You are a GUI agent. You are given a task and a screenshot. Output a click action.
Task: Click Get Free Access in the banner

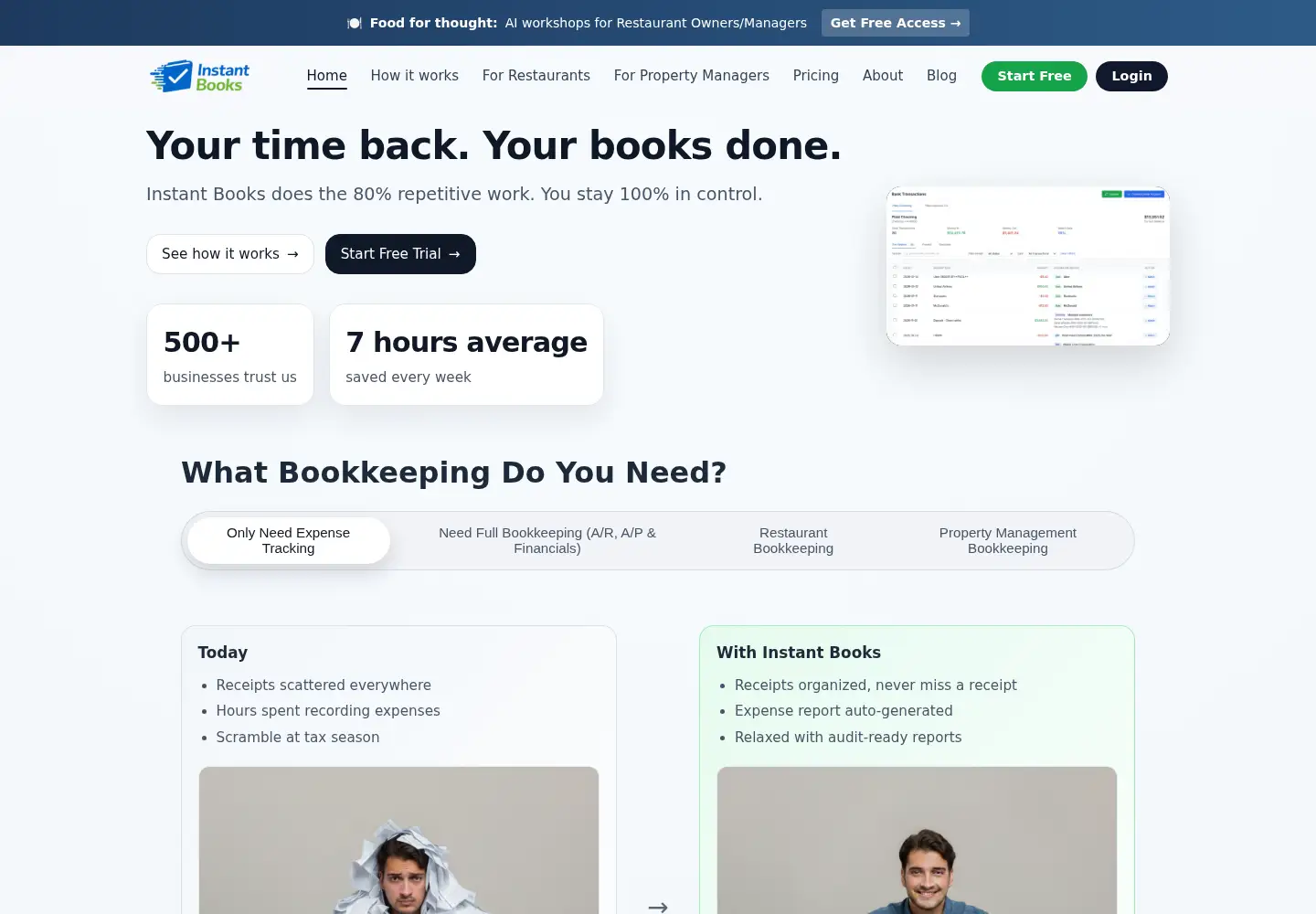895,23
